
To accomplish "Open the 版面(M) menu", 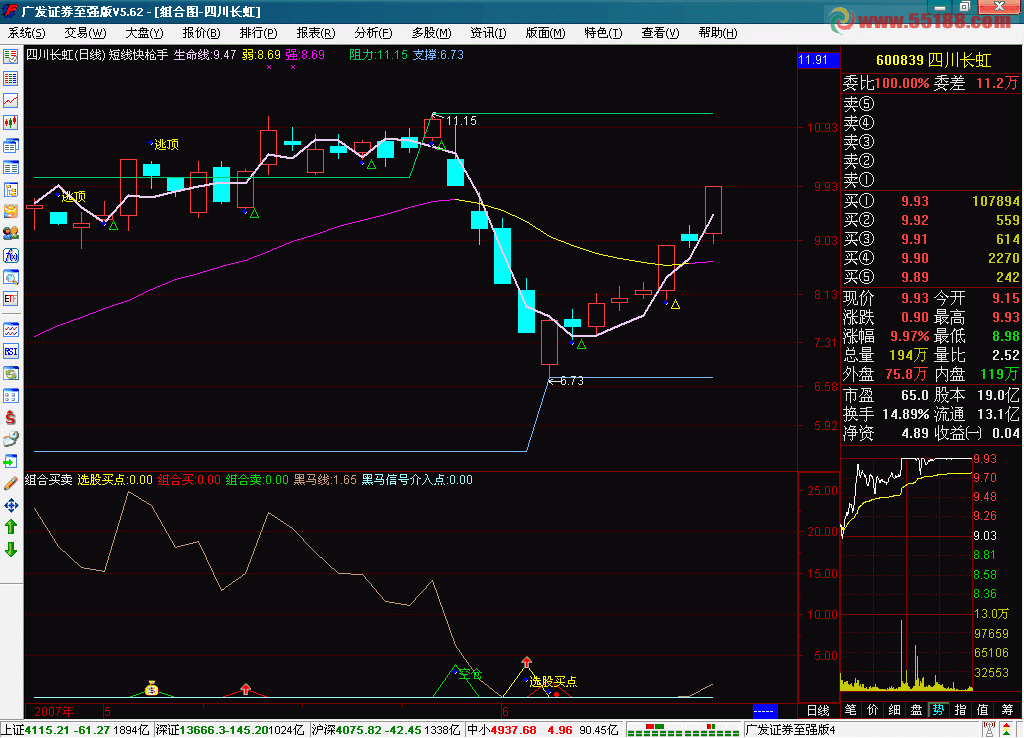I will tap(545, 33).
